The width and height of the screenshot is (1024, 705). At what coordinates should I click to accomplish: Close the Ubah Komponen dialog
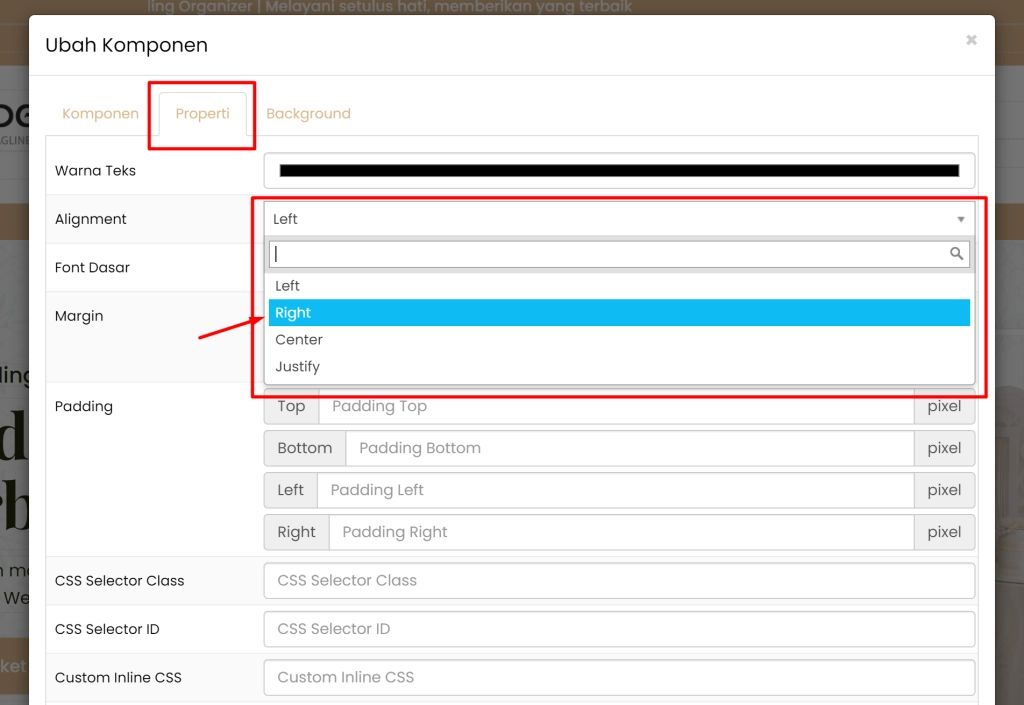click(971, 41)
